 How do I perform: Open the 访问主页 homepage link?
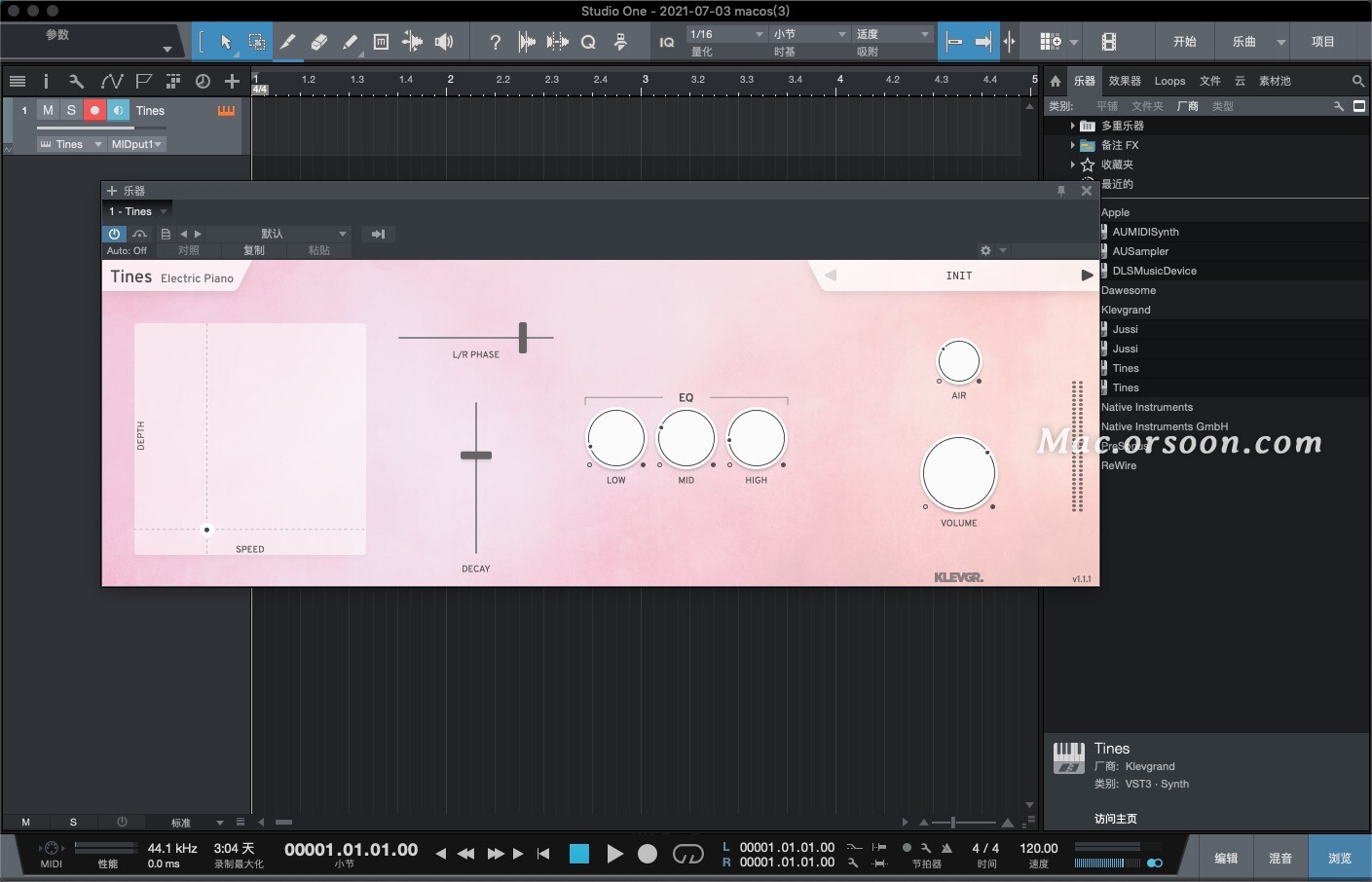pyautogui.click(x=1116, y=819)
